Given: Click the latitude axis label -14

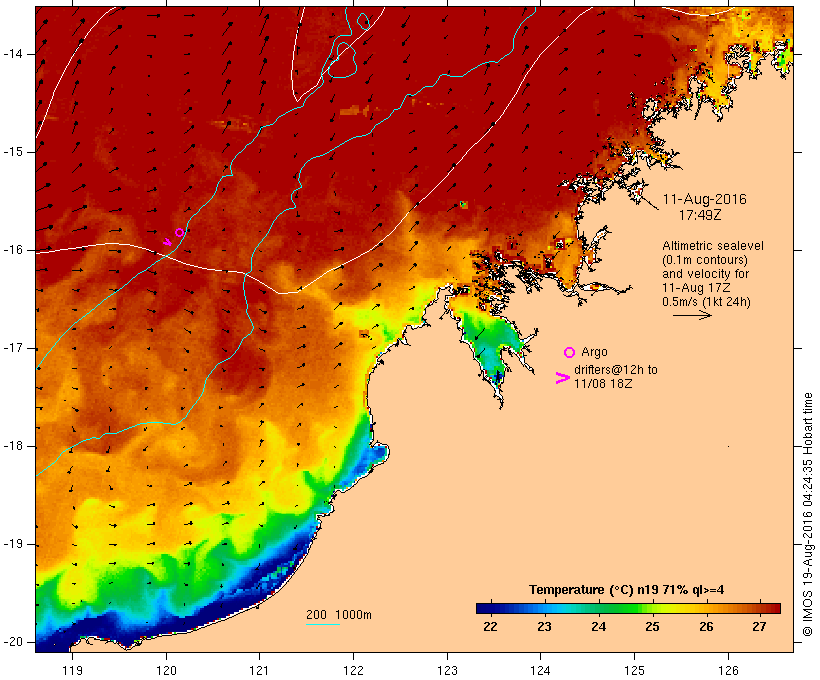Looking at the screenshot, I should pyautogui.click(x=13, y=54).
